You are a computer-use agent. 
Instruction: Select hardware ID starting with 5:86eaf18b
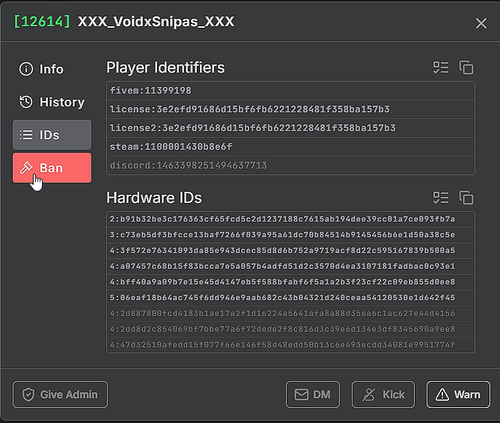(x=291, y=298)
